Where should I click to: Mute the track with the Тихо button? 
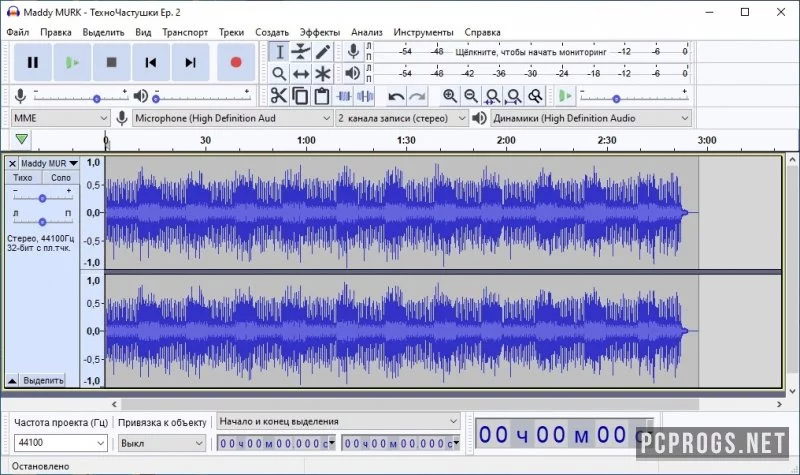[23, 178]
